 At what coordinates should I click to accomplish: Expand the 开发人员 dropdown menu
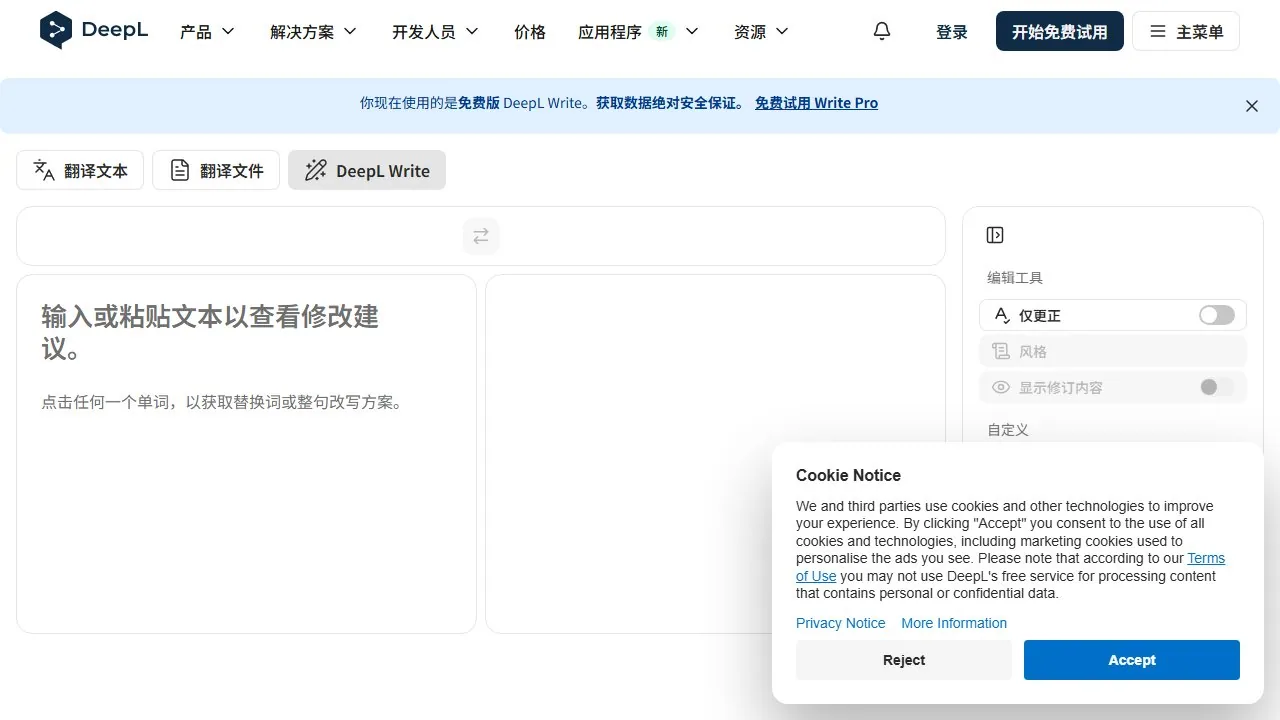pyautogui.click(x=435, y=32)
